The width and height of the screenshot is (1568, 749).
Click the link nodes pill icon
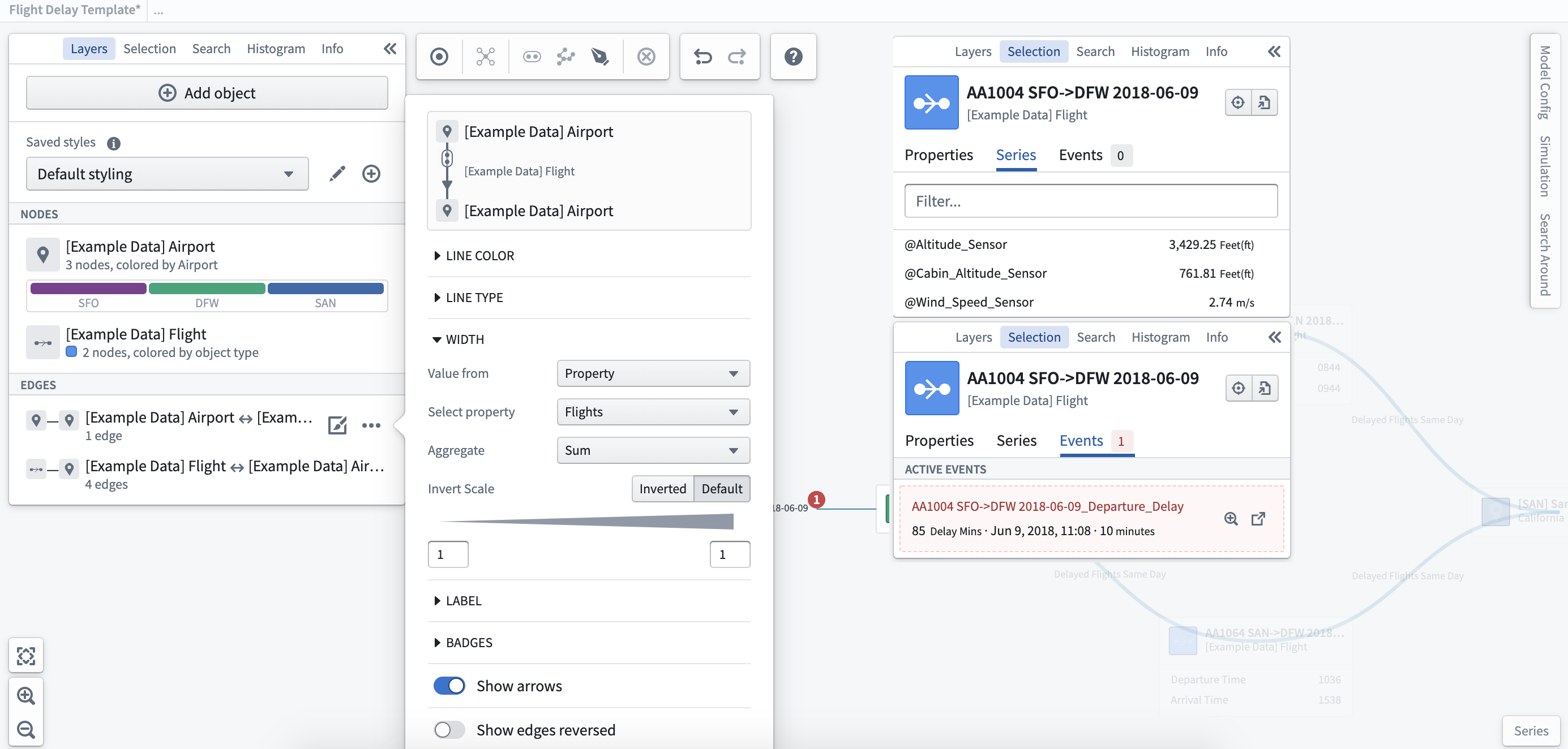[x=532, y=57]
